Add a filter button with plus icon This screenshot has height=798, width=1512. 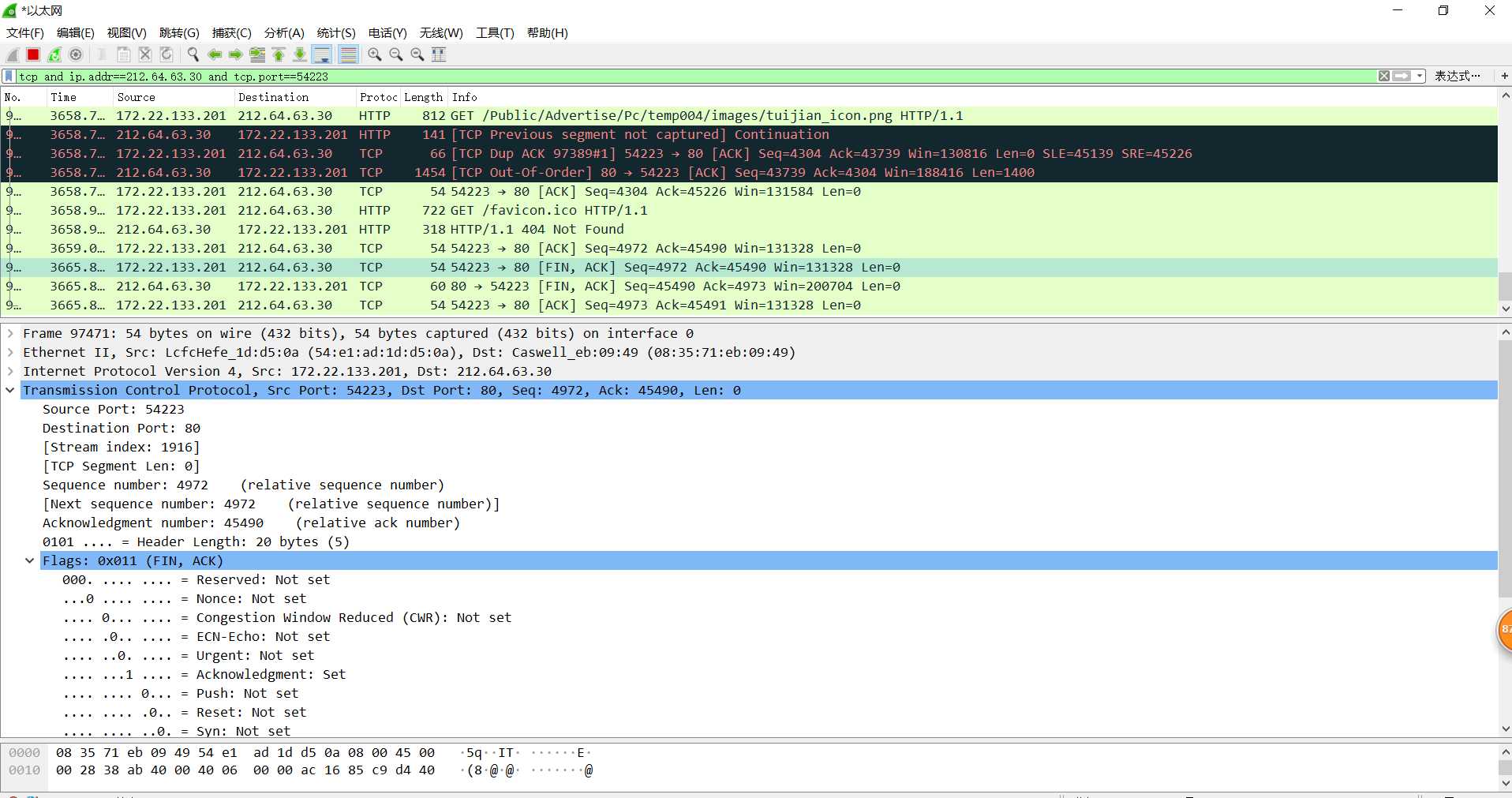(x=1504, y=76)
